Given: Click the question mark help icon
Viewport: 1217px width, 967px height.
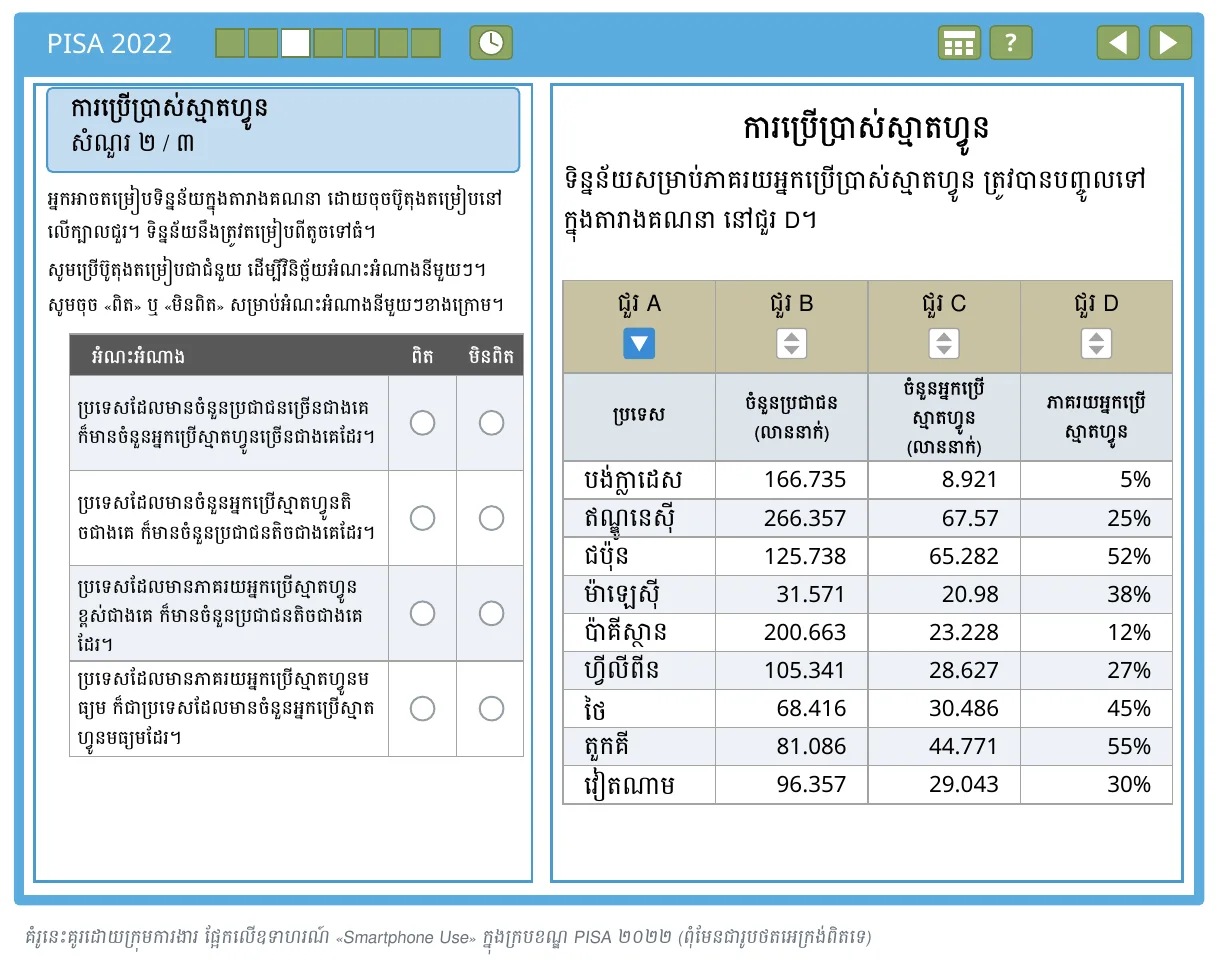Looking at the screenshot, I should [1011, 43].
